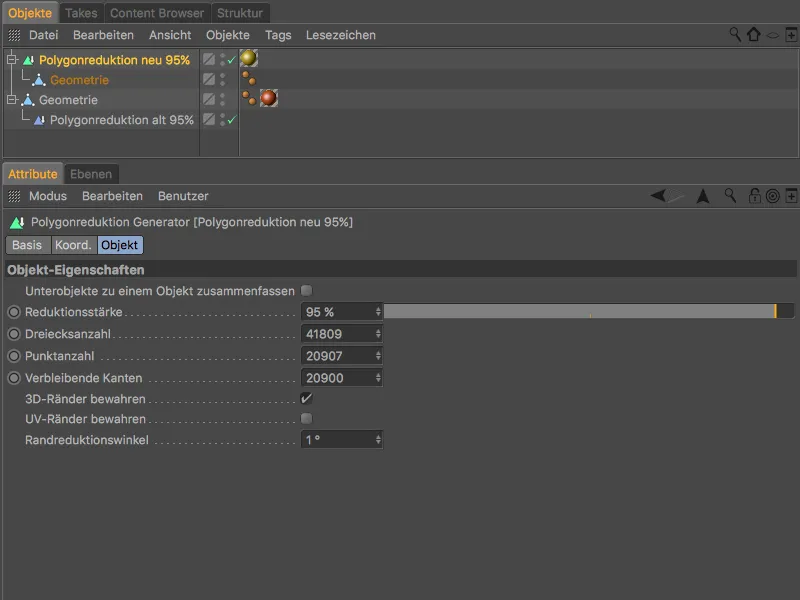Click the point tag on top-level Geometrie

click(249, 97)
